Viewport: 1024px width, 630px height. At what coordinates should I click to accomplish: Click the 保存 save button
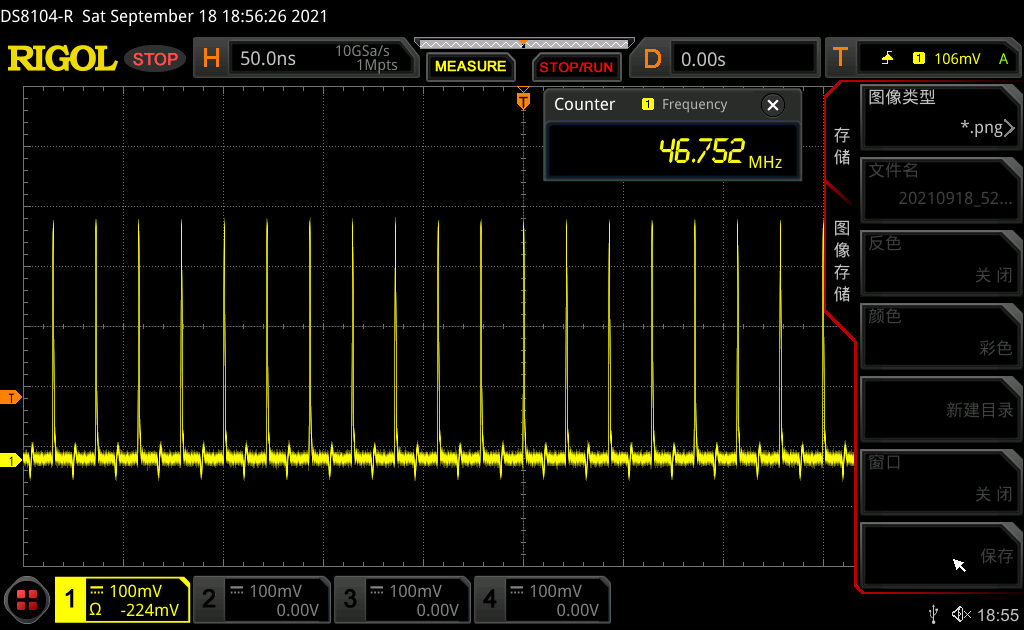[940, 556]
